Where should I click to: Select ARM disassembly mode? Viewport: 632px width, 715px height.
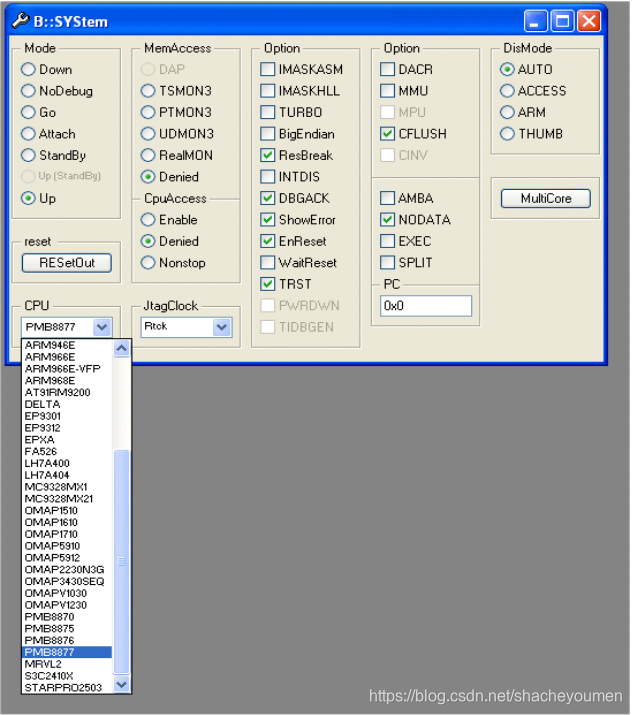[x=507, y=112]
